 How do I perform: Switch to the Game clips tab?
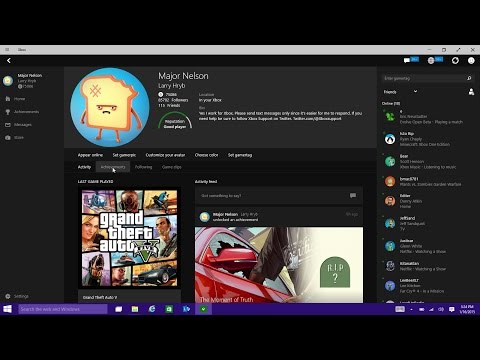pos(172,167)
